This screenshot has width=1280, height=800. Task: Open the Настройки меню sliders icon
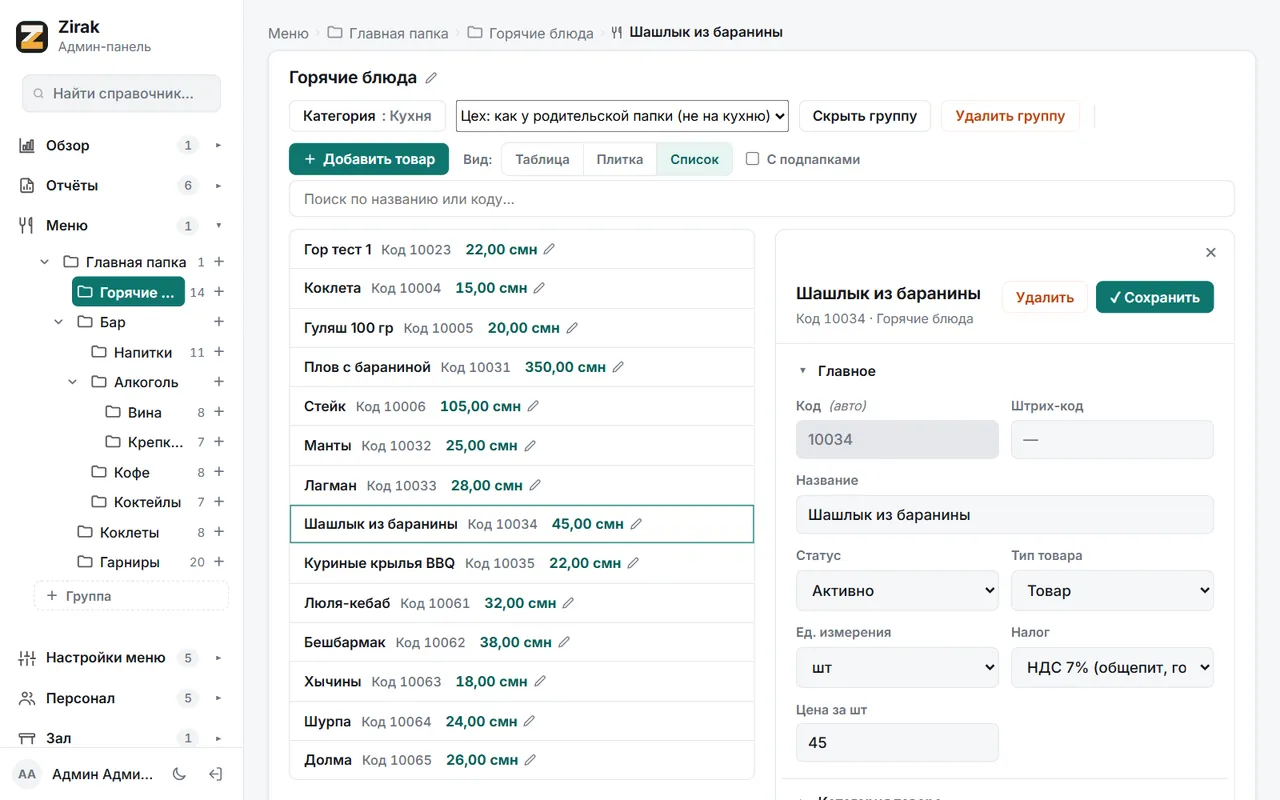click(x=27, y=658)
